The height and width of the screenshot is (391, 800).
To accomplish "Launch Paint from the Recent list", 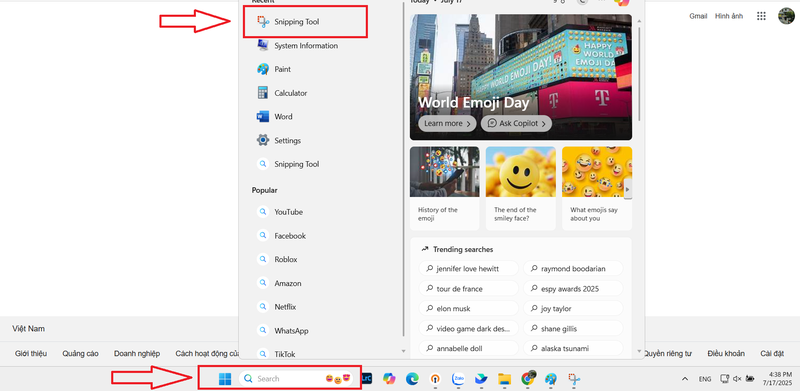I will (x=274, y=69).
